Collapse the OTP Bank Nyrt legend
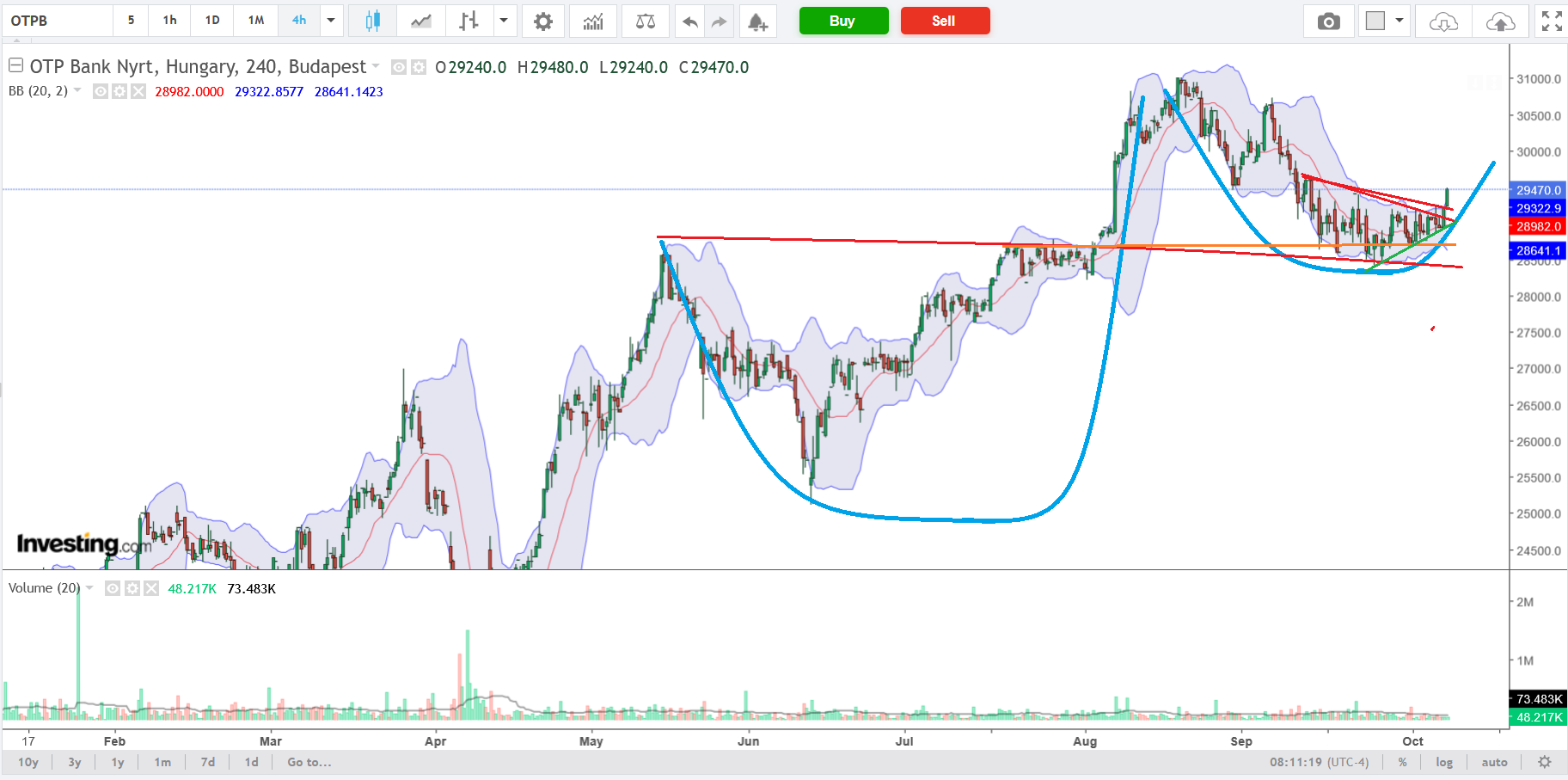This screenshot has width=1568, height=780. [15, 65]
